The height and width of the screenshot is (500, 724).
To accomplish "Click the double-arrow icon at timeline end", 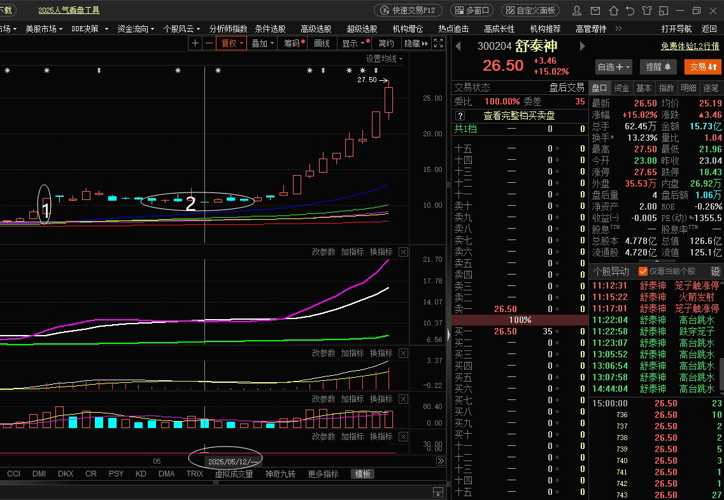I will tap(440, 461).
